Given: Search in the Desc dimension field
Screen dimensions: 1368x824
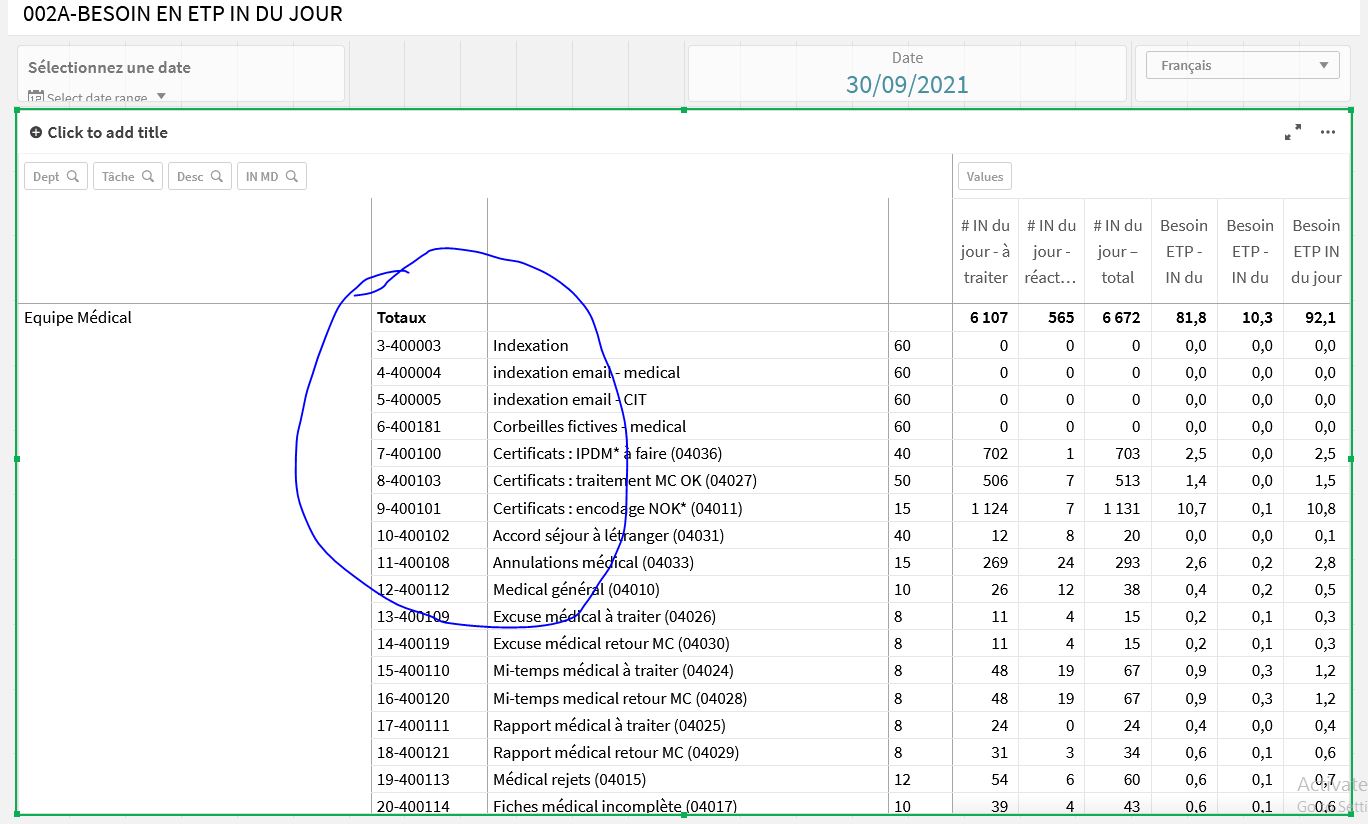Looking at the screenshot, I should (216, 177).
